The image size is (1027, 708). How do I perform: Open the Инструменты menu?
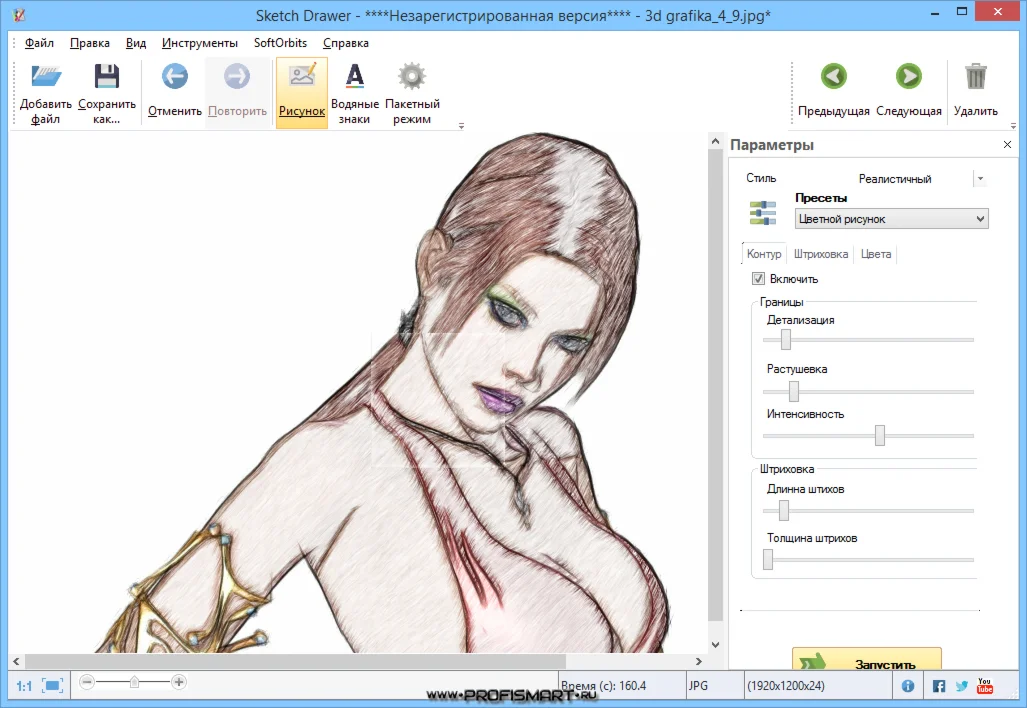200,43
